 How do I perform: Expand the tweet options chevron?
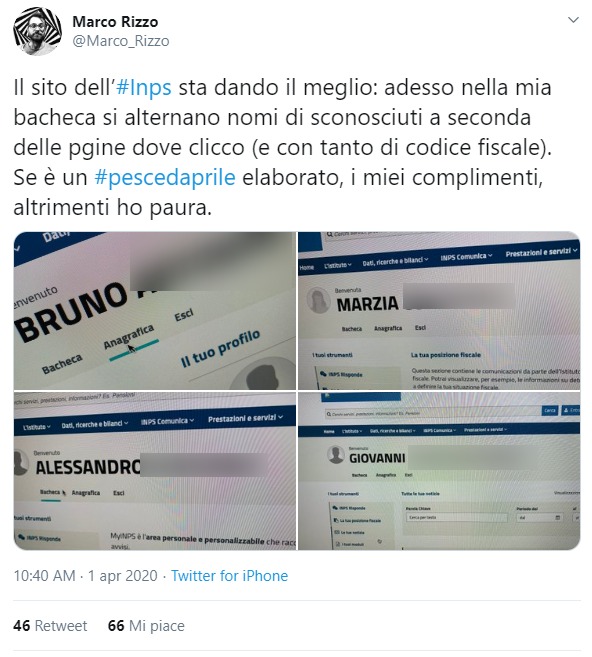pos(573,20)
